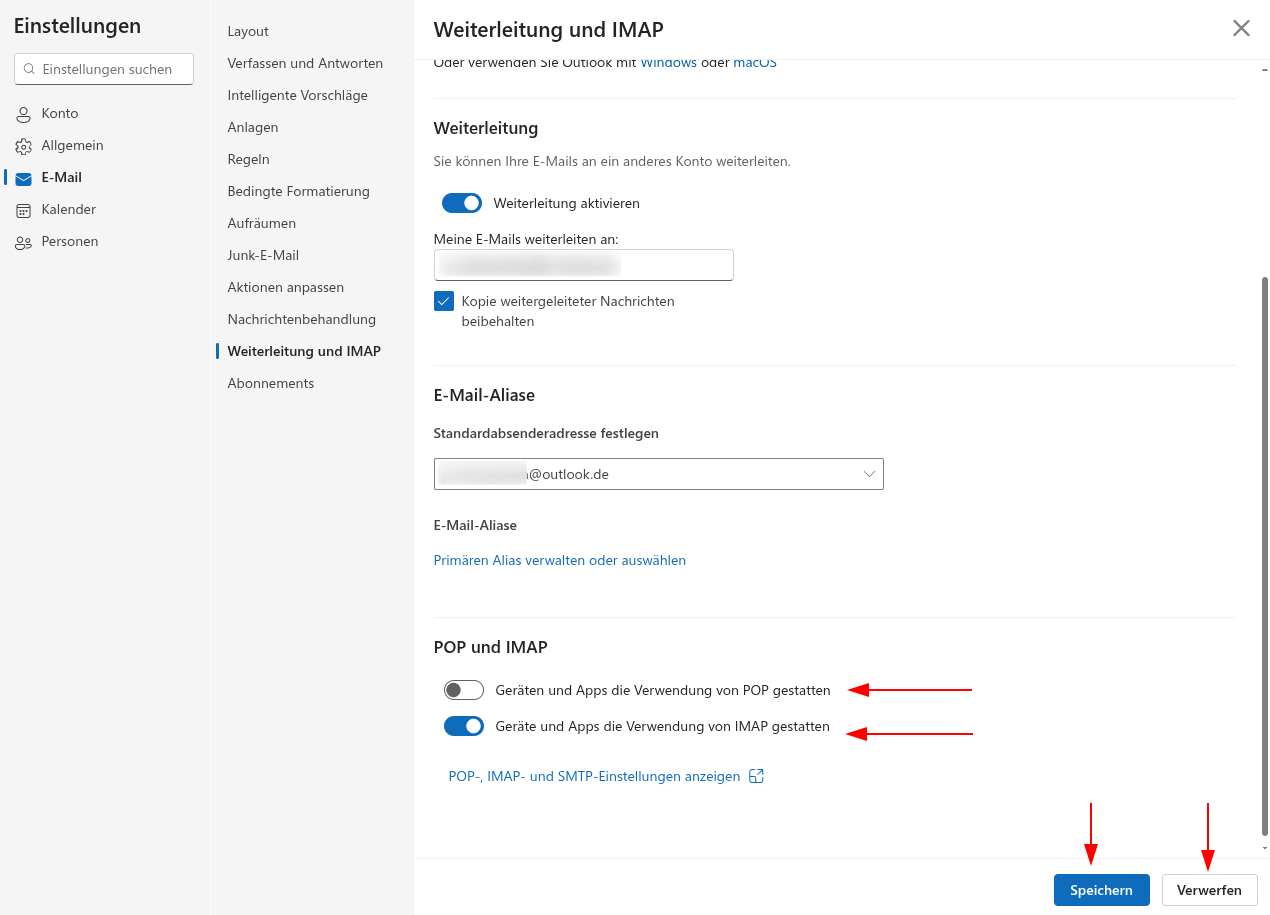This screenshot has height=915, width=1270.
Task: Click the search magnifier icon
Action: [29, 69]
